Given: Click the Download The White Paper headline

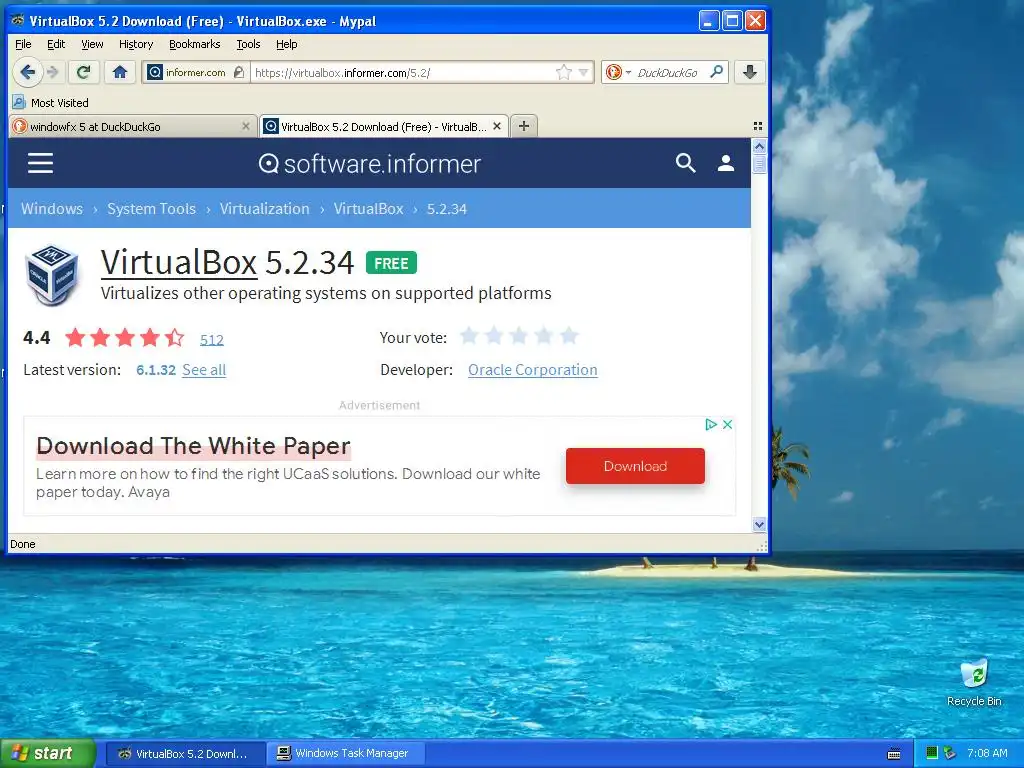Looking at the screenshot, I should pyautogui.click(x=194, y=446).
